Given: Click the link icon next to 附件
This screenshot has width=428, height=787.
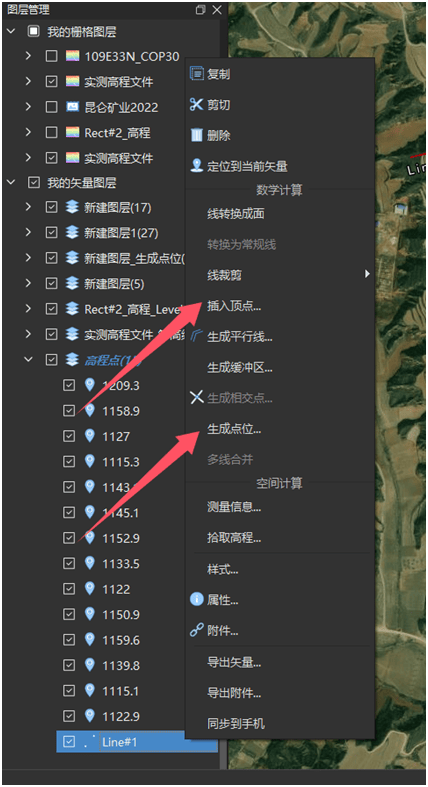Looking at the screenshot, I should [196, 630].
